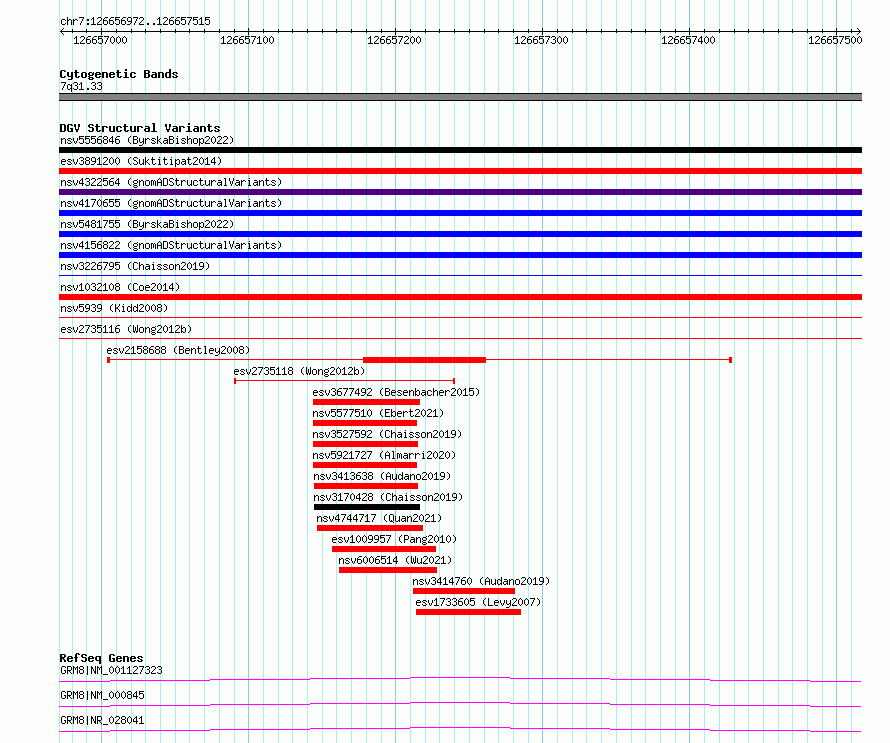Click esv2735116 (Wong2012b) variant label
890x743 pixels.
[x=126, y=329]
